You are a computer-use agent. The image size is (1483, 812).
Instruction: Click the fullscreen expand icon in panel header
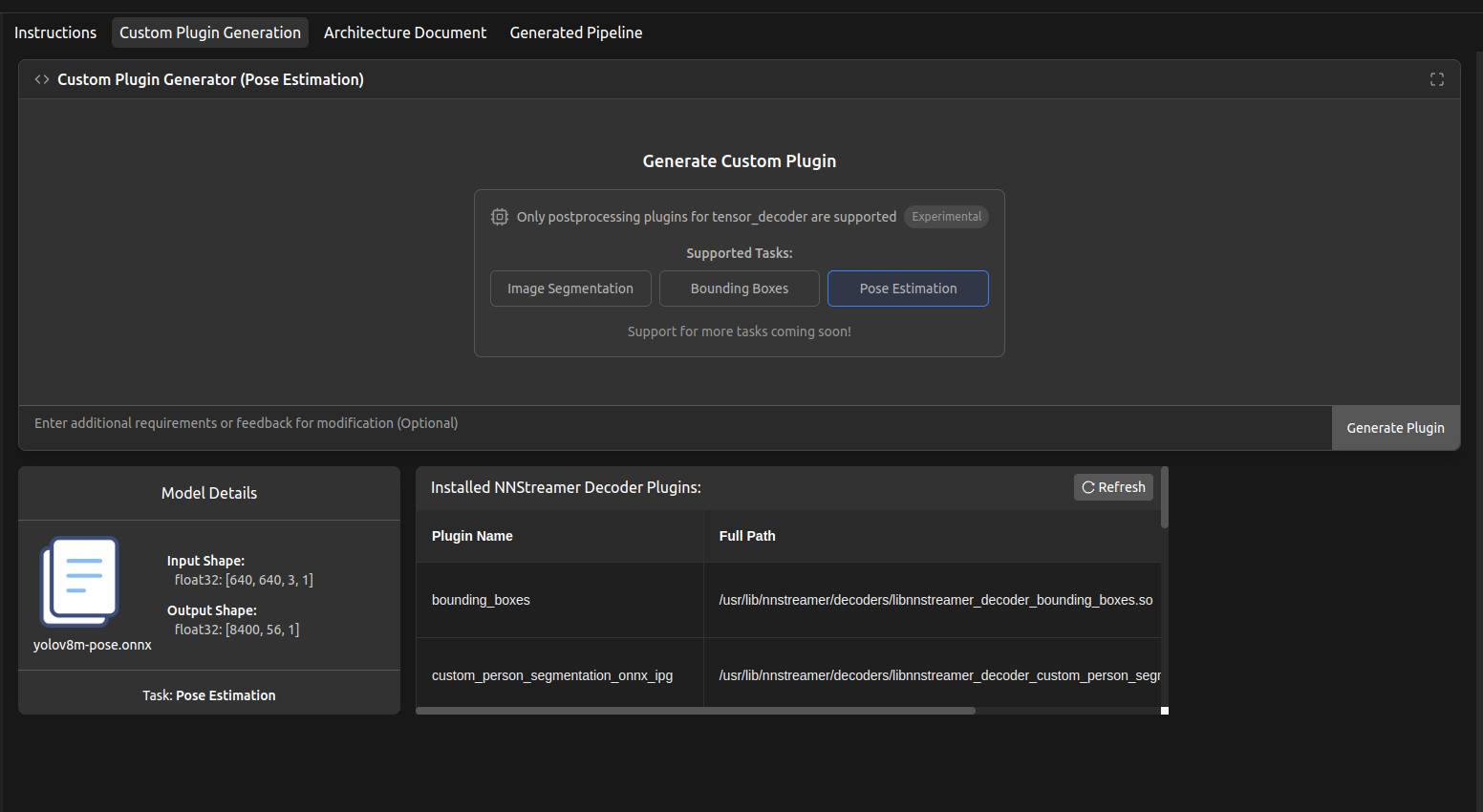[x=1436, y=79]
